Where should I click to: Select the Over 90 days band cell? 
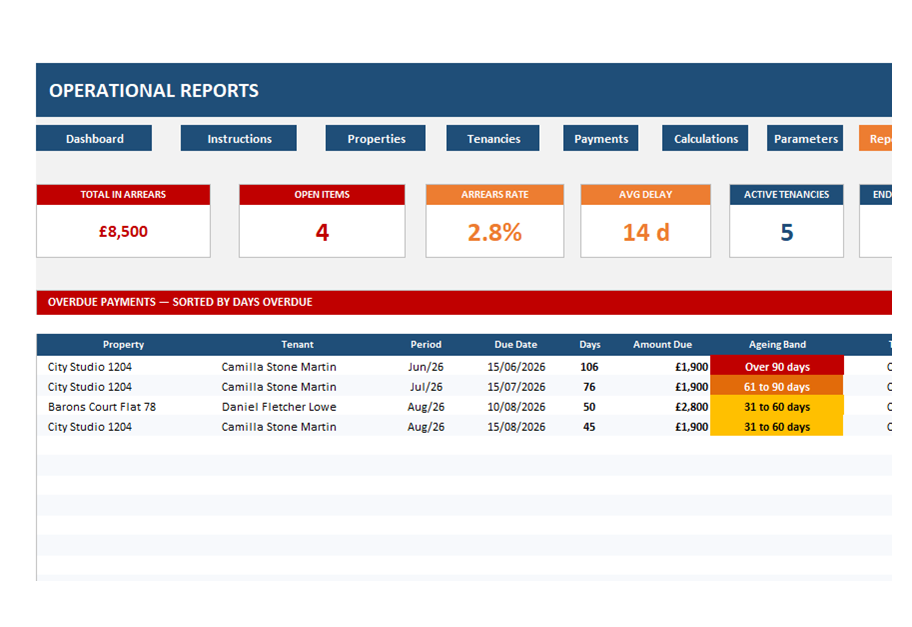(777, 366)
